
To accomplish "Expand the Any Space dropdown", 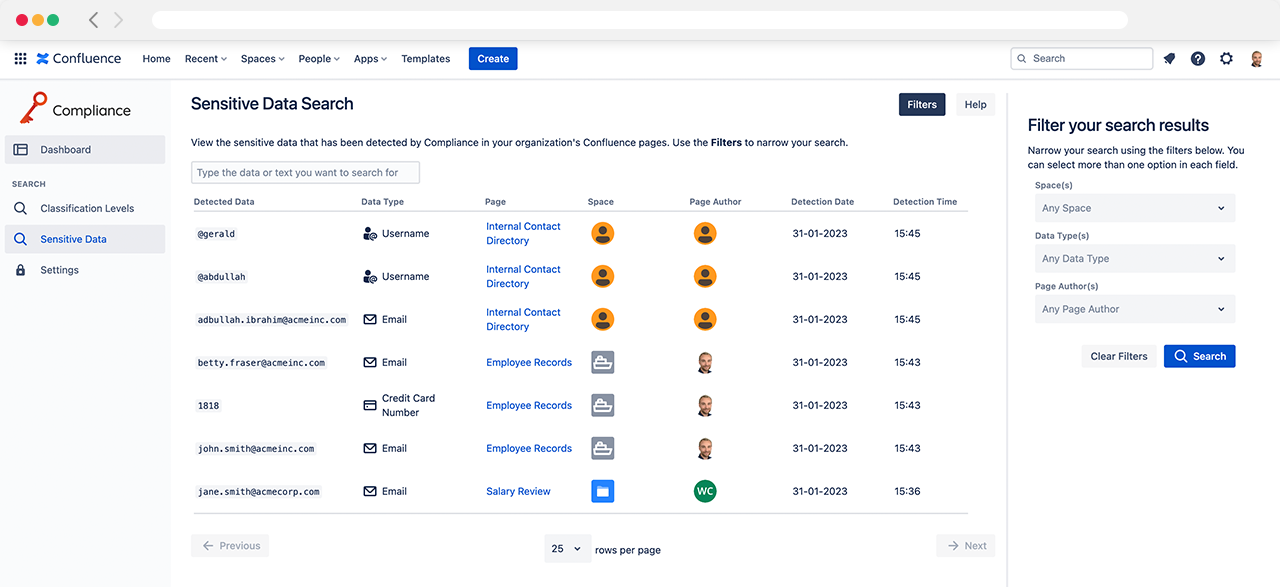I will tap(1134, 208).
